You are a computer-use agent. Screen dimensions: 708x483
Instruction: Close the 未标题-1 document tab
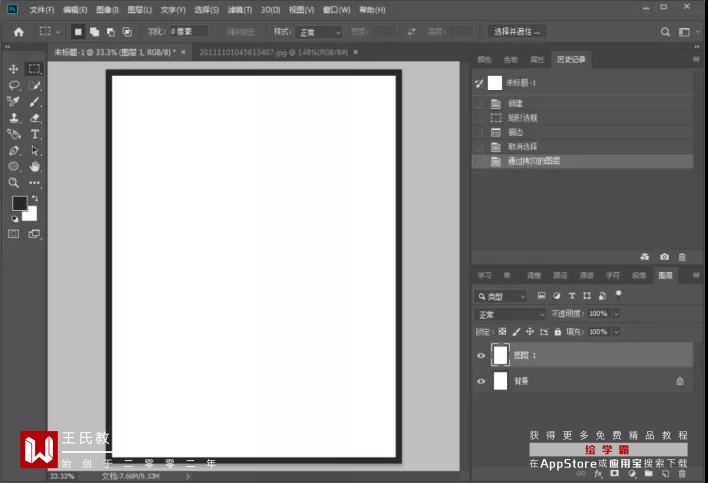183,52
